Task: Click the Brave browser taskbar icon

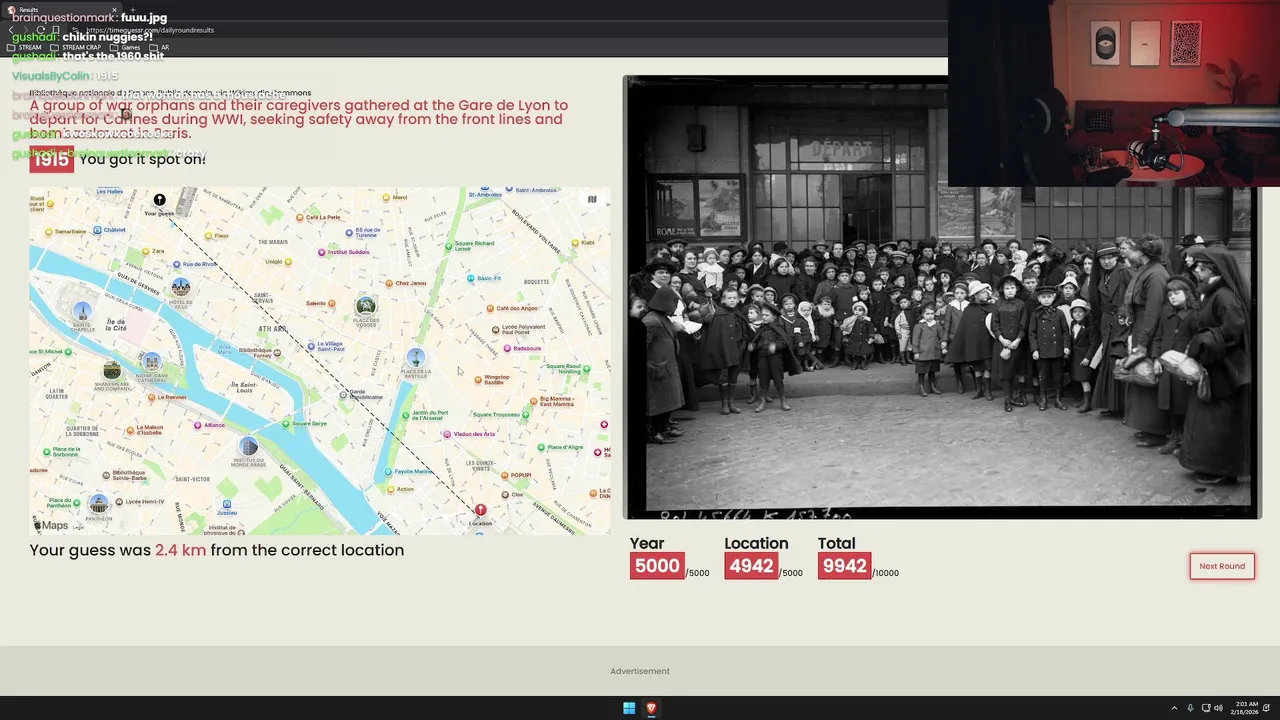Action: pos(651,708)
